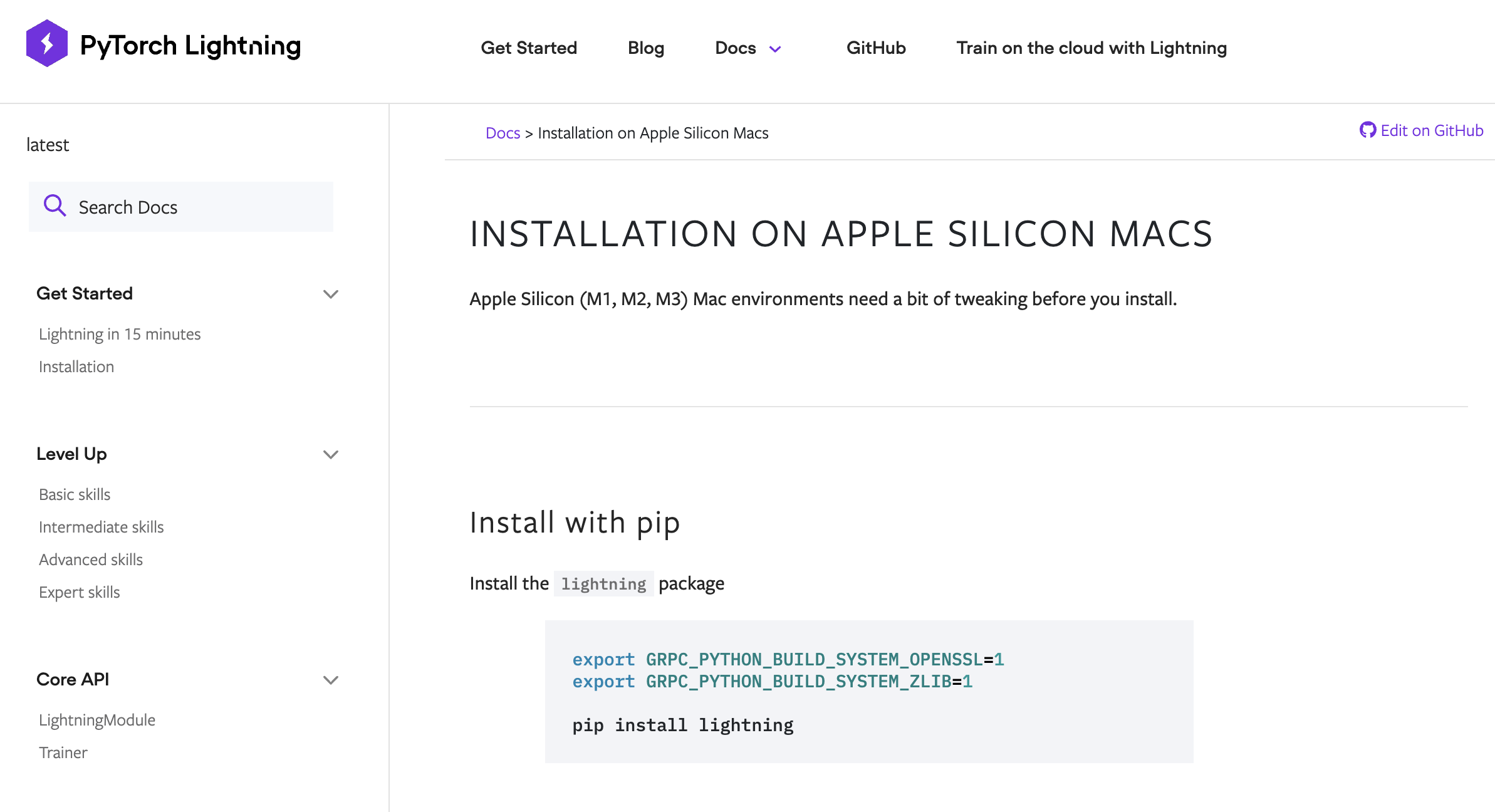Collapse the Get Started sidebar section
Image resolution: width=1495 pixels, height=812 pixels.
(331, 294)
